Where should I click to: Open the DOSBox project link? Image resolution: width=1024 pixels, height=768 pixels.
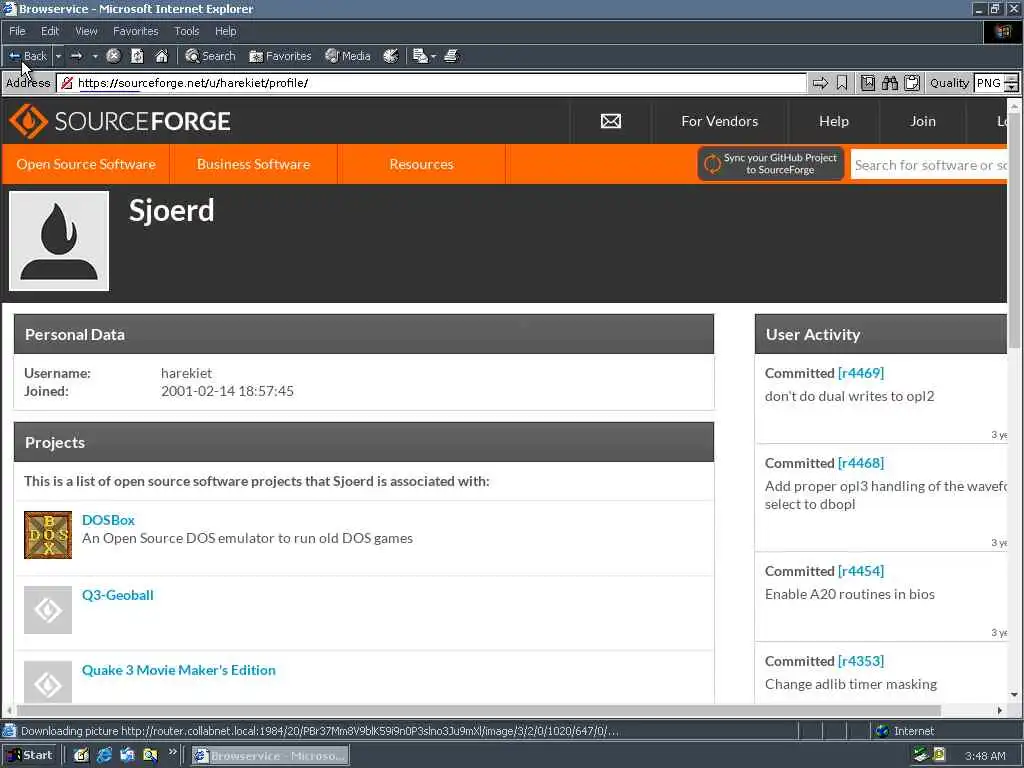[108, 520]
